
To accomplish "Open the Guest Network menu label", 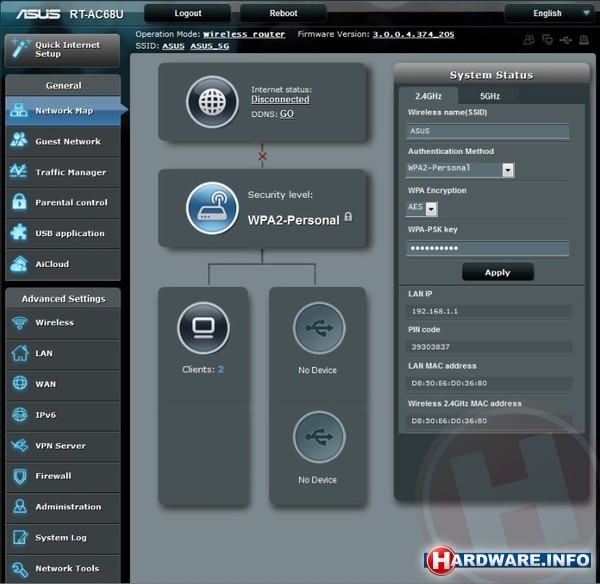I will [68, 141].
